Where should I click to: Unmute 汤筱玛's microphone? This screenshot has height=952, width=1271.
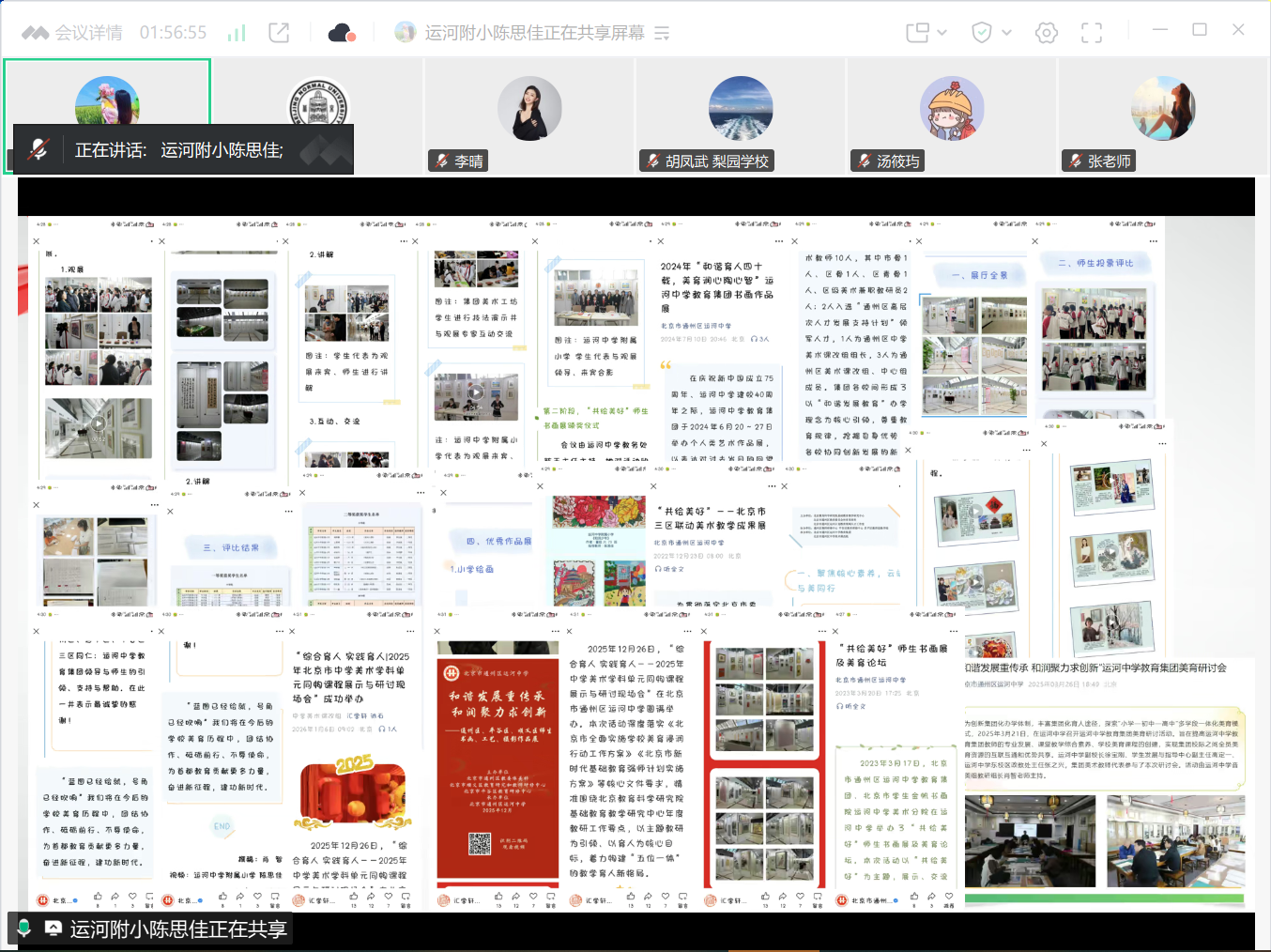(x=863, y=160)
